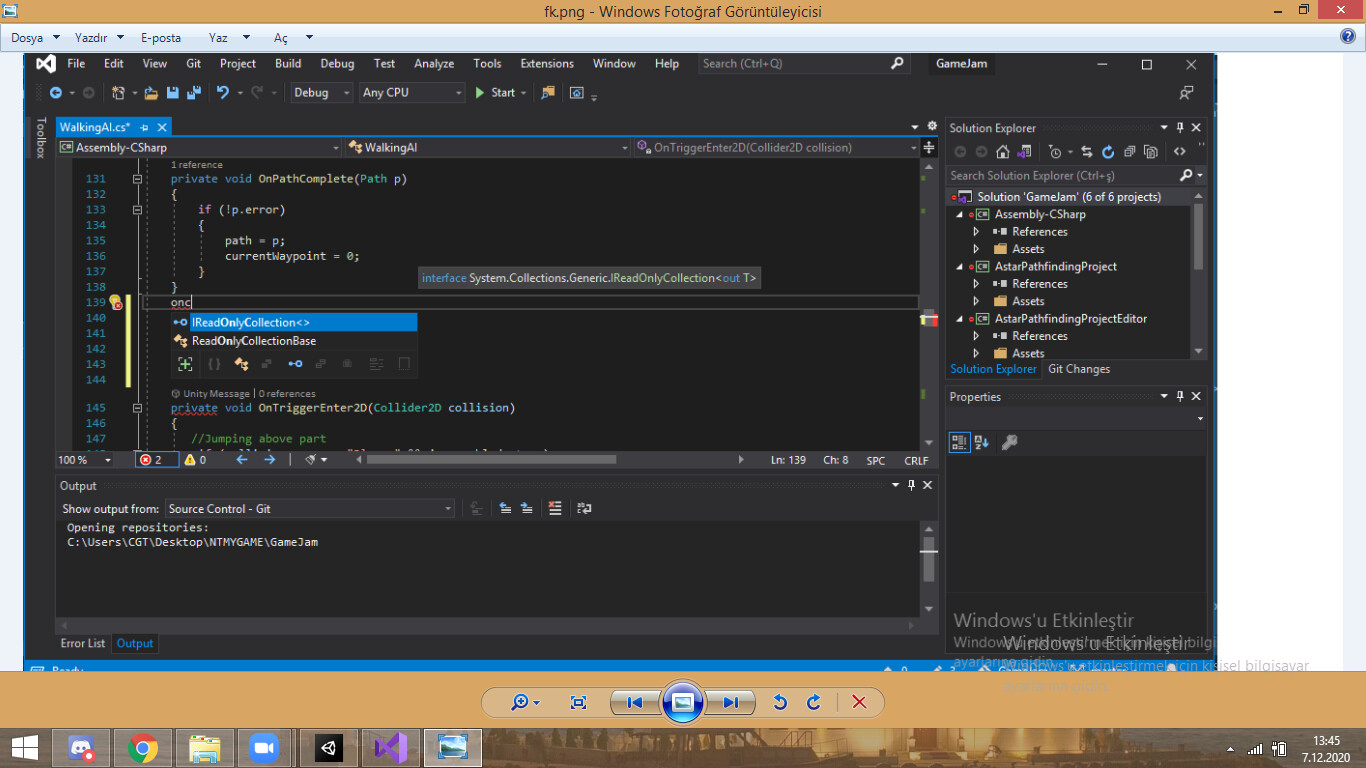
Task: Open the Show output from dropdown
Action: [x=448, y=508]
